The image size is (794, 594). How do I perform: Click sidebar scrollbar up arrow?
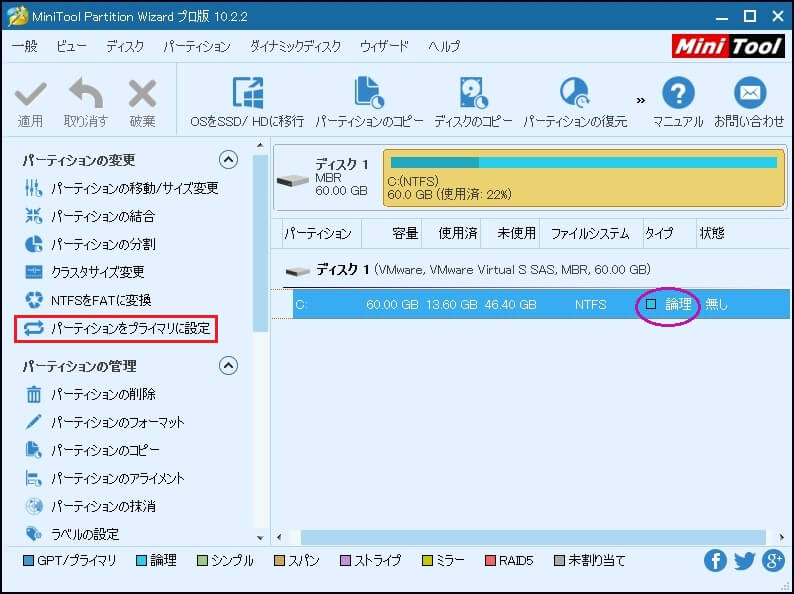point(260,146)
